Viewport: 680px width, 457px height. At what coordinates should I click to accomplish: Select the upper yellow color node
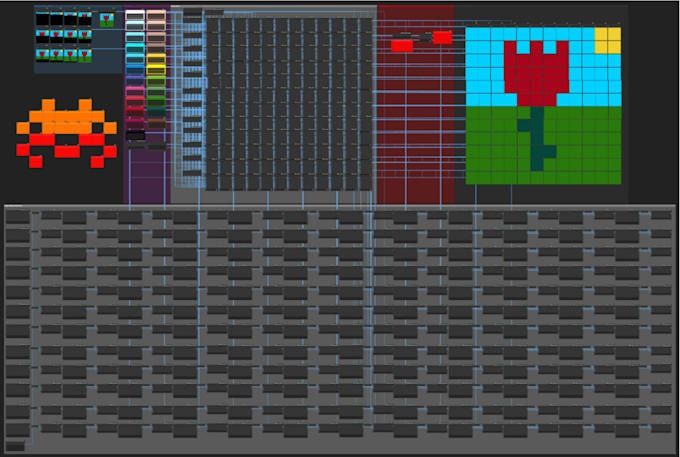pyautogui.click(x=156, y=59)
